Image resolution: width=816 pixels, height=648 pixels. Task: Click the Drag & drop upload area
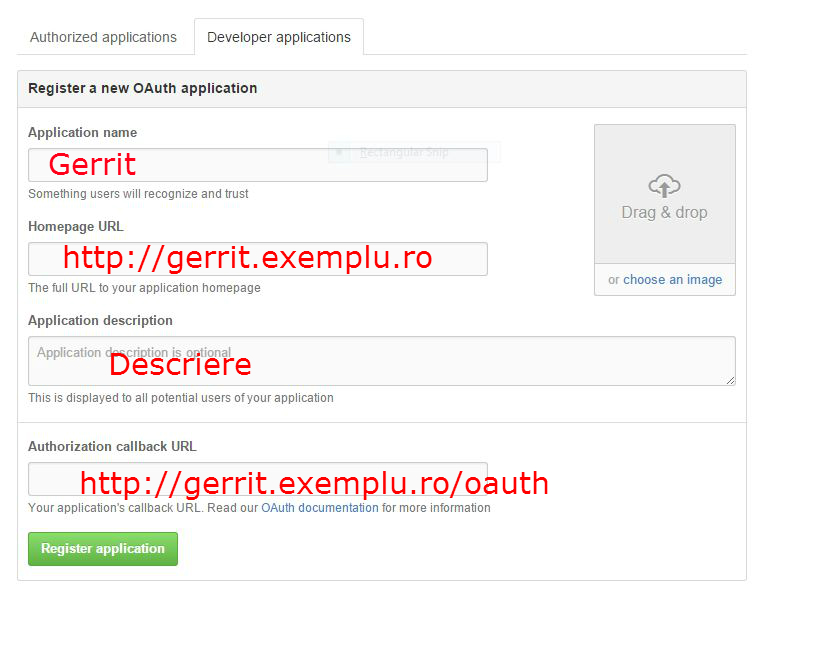point(665,194)
